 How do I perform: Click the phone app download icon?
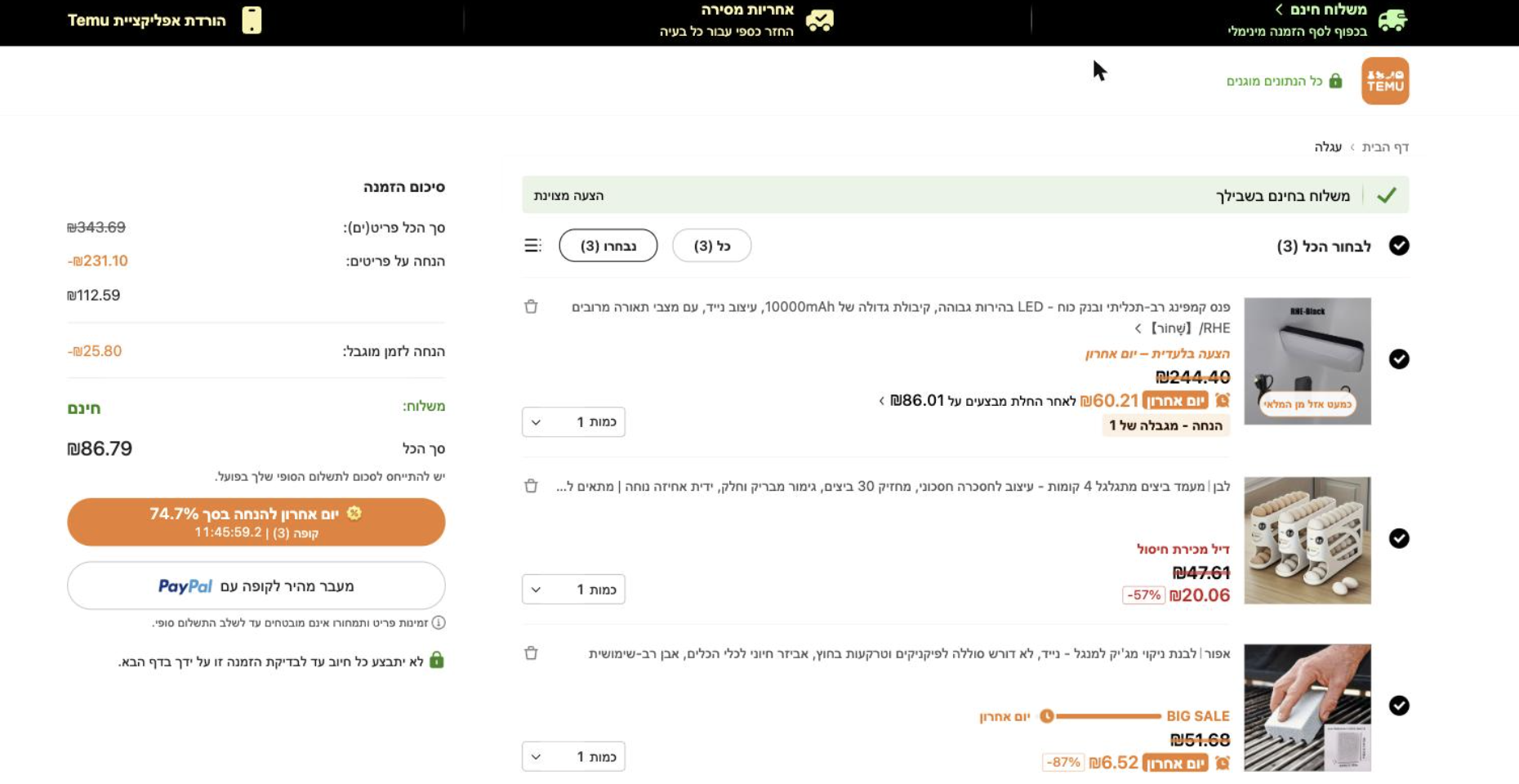[252, 20]
